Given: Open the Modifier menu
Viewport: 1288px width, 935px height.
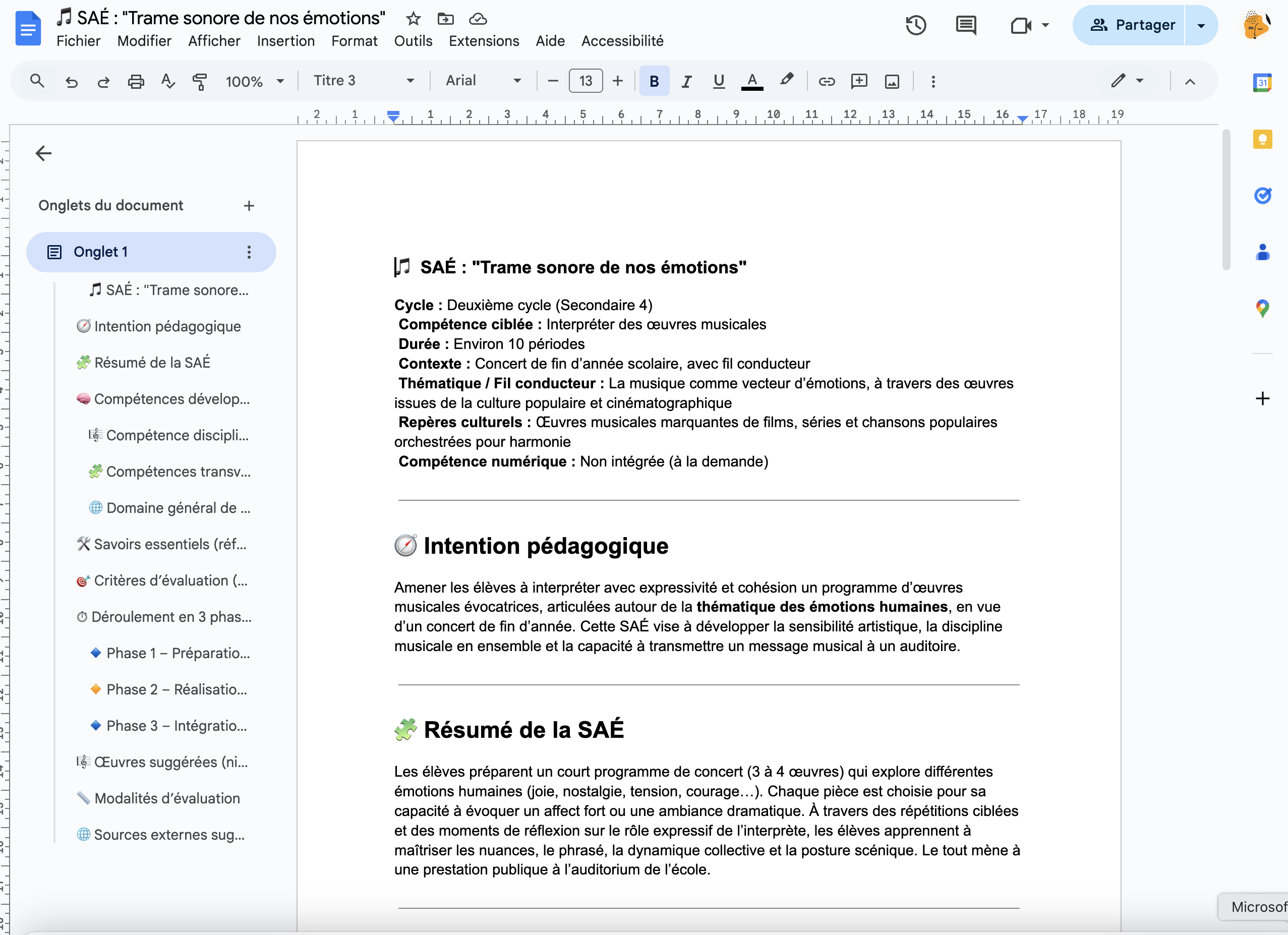Looking at the screenshot, I should tap(144, 41).
